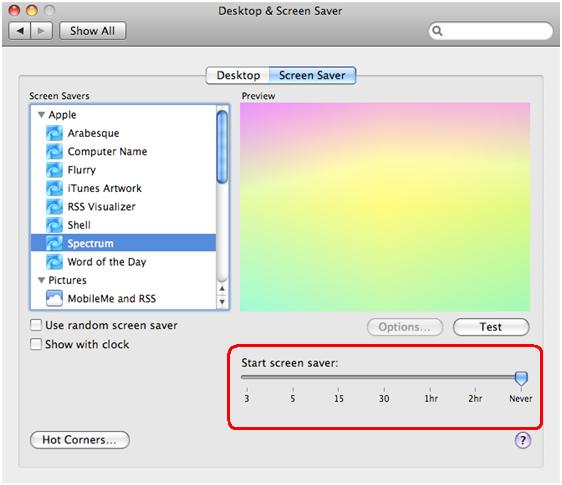The width and height of the screenshot is (562, 485).
Task: Select the Arabesque screen saver icon
Action: [54, 133]
